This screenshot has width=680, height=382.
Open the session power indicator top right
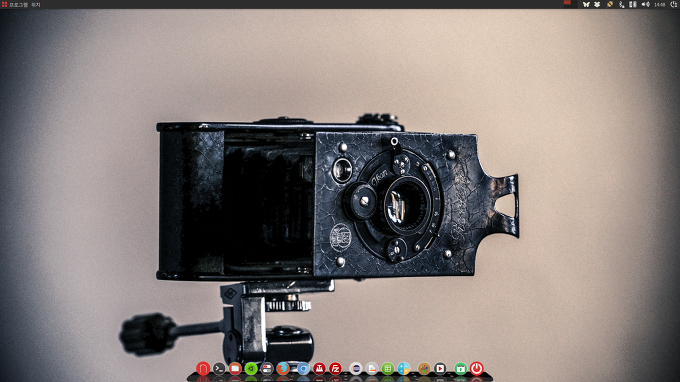click(674, 4)
